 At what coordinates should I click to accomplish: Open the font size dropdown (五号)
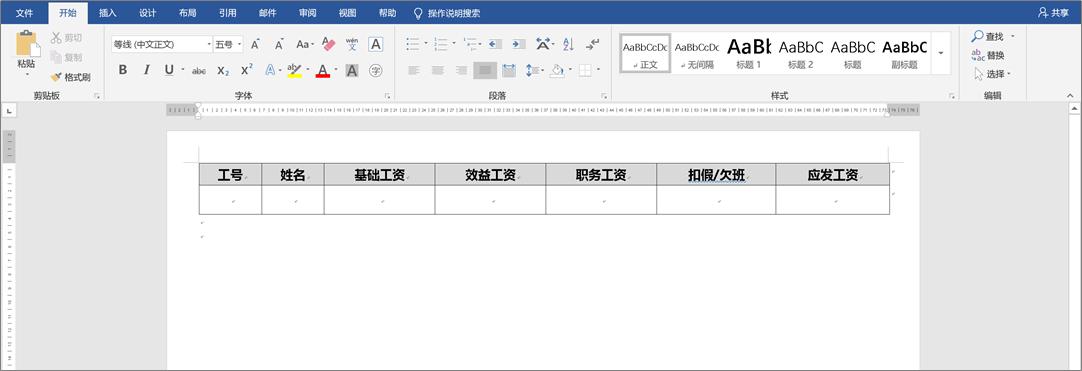[x=228, y=44]
